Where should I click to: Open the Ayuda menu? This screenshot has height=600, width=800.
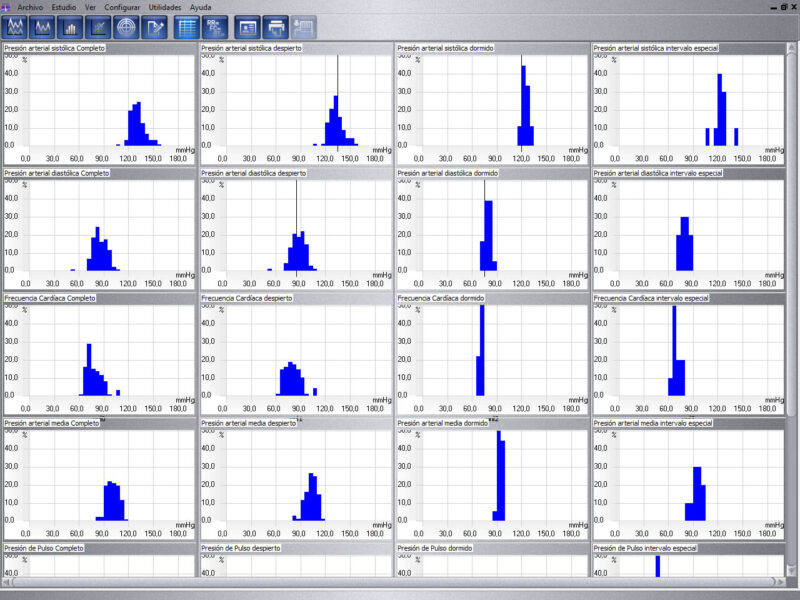[201, 6]
